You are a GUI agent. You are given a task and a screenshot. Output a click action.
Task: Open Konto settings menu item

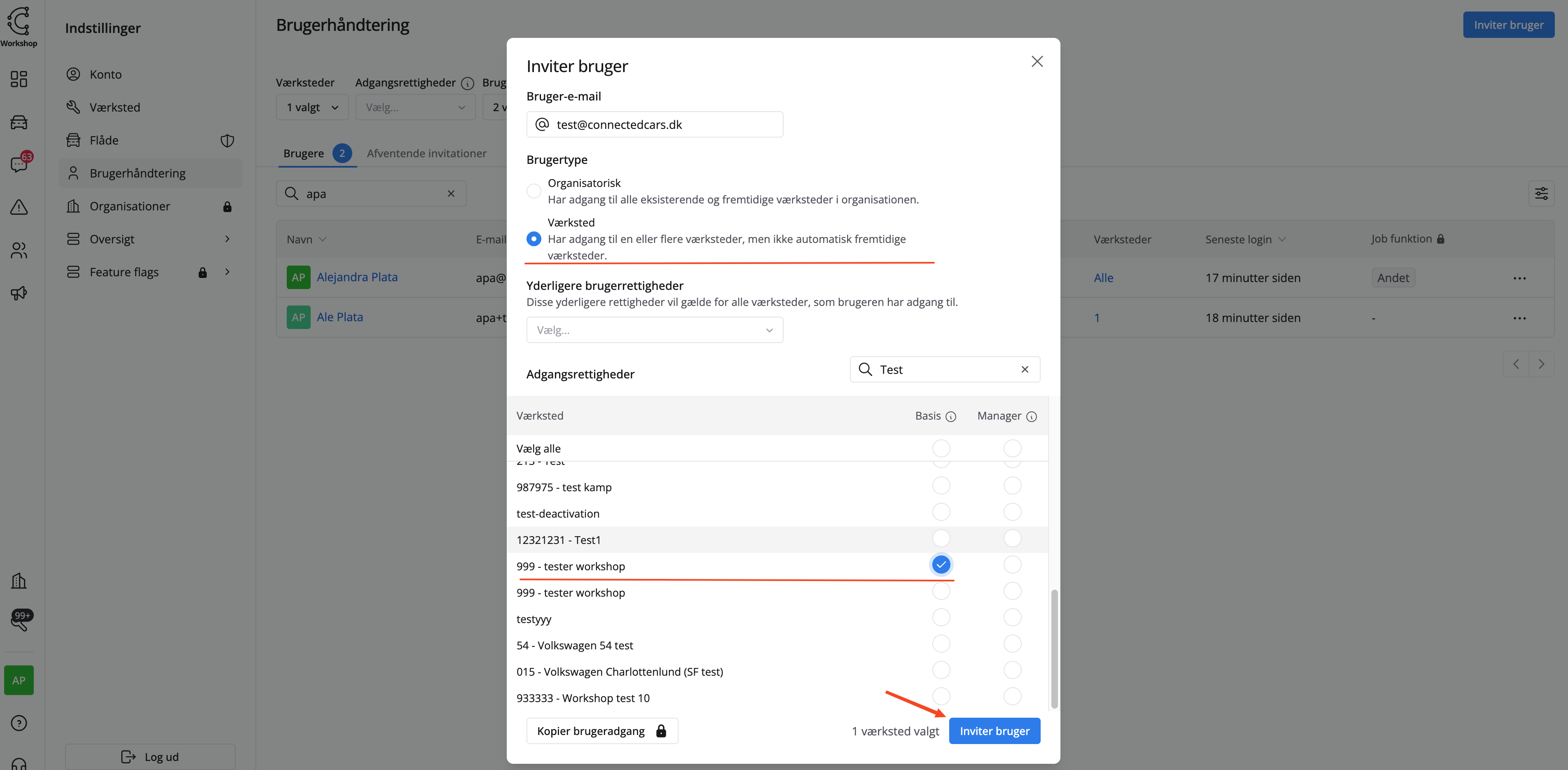point(105,74)
